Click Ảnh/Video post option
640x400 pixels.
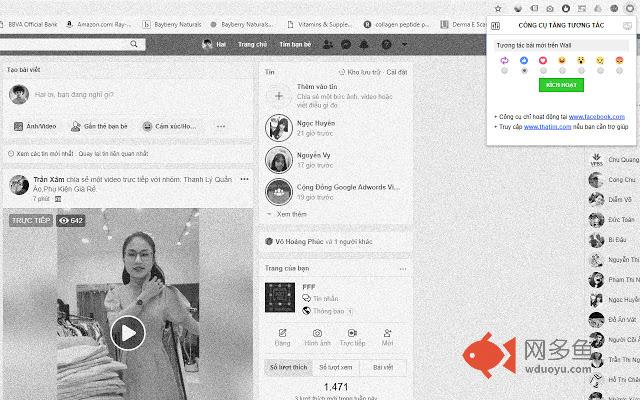point(35,127)
